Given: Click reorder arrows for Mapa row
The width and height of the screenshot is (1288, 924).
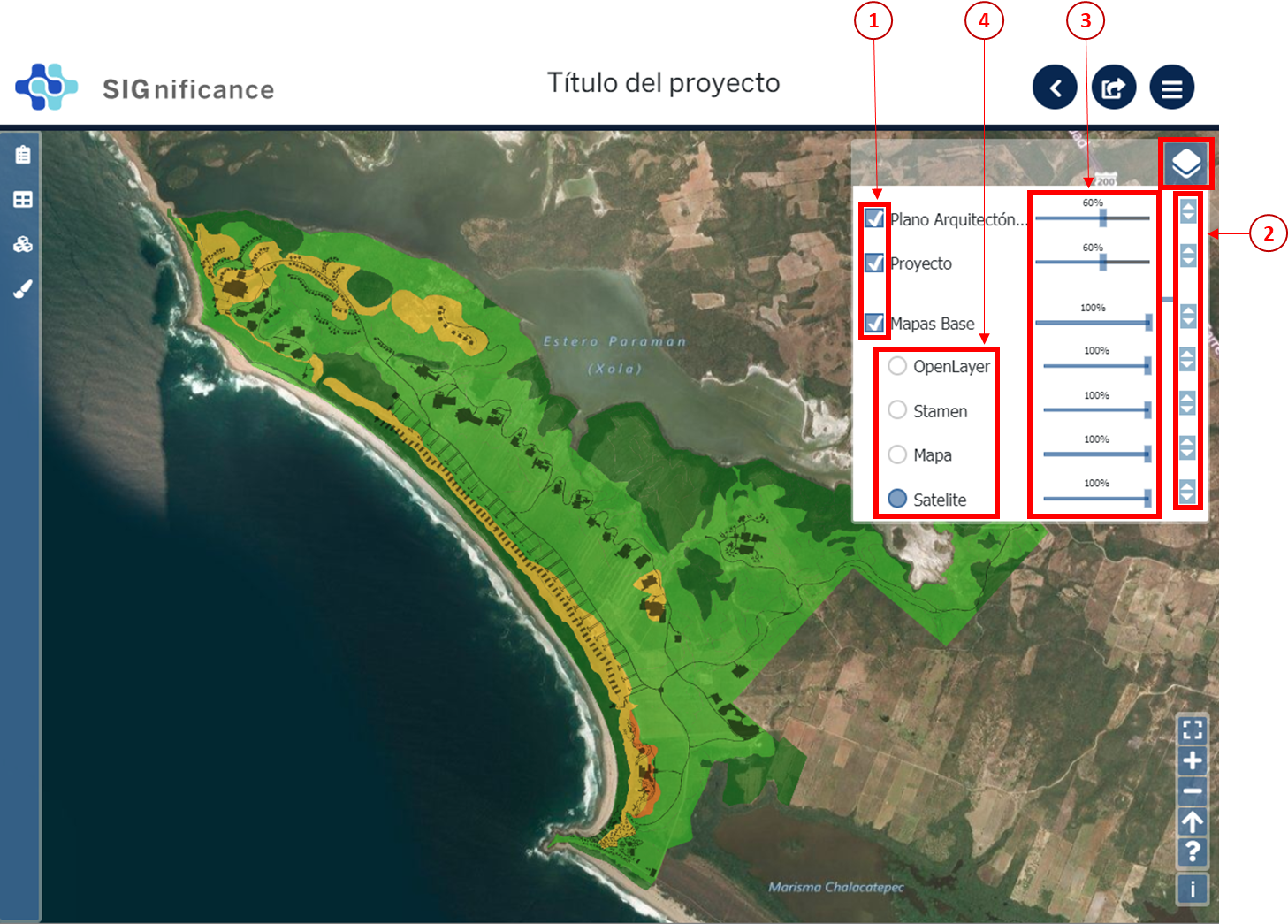Looking at the screenshot, I should [x=1187, y=447].
